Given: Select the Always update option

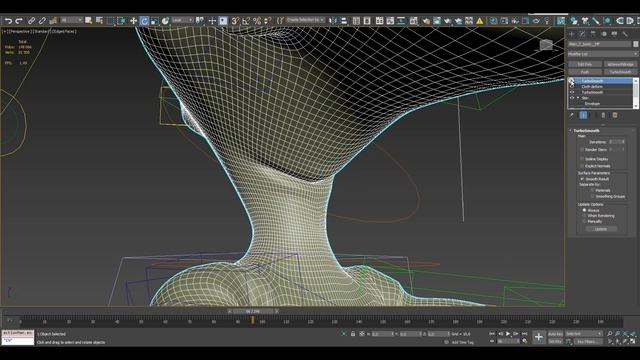Looking at the screenshot, I should (584, 210).
